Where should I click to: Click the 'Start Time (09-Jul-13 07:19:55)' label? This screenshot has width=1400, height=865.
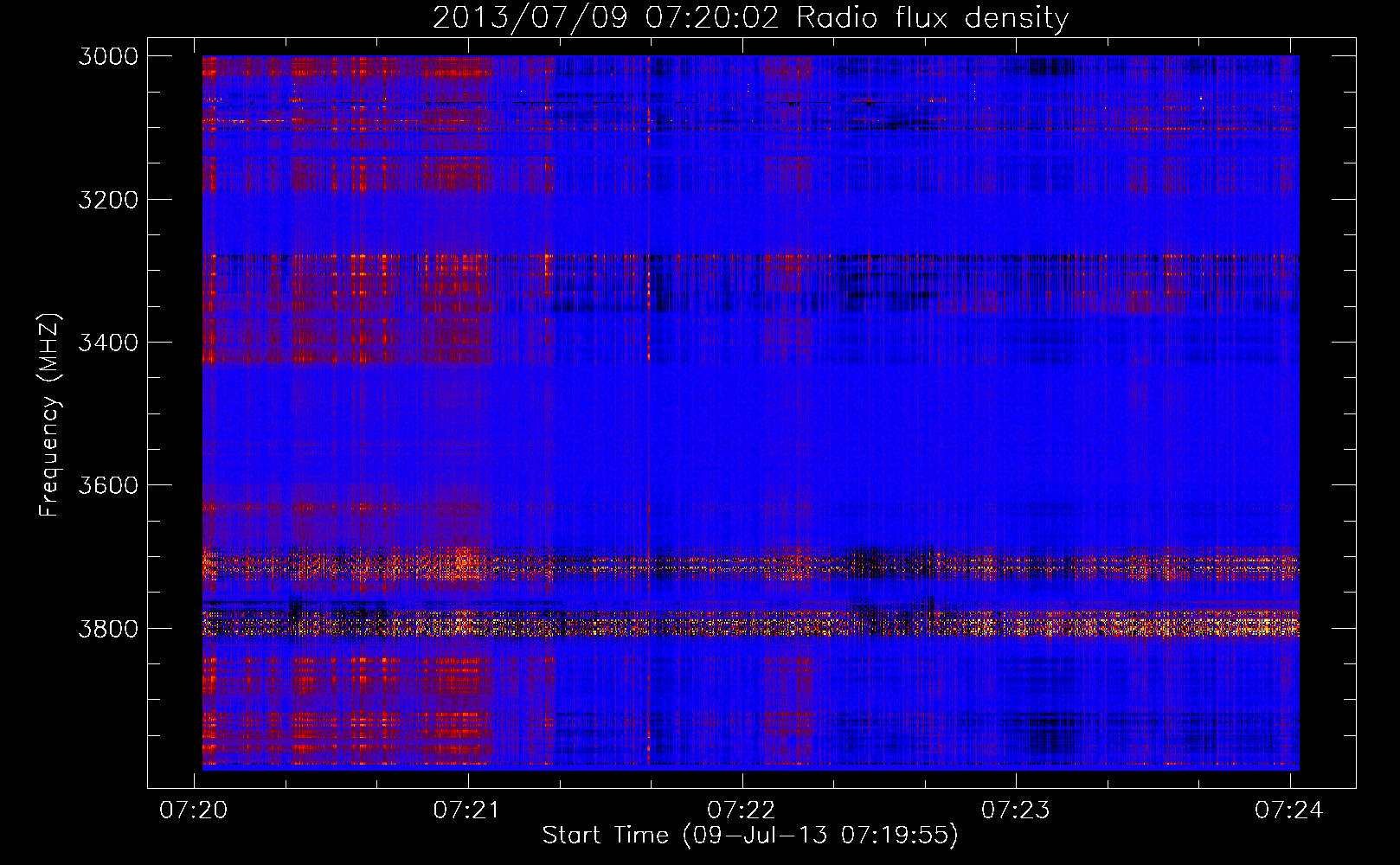(750, 836)
